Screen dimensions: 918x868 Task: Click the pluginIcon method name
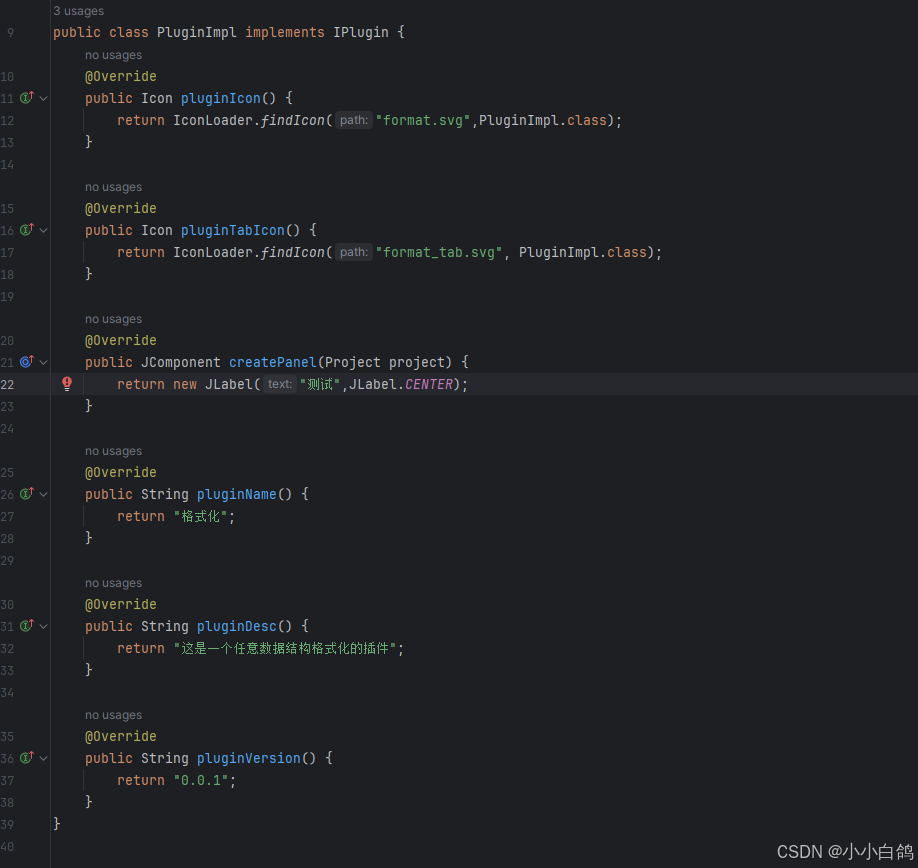[x=221, y=98]
